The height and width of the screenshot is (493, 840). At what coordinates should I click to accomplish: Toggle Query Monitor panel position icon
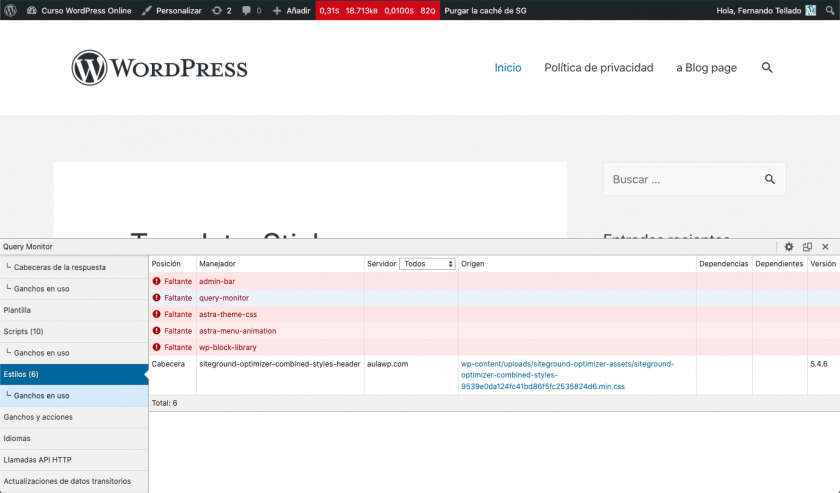pos(807,246)
